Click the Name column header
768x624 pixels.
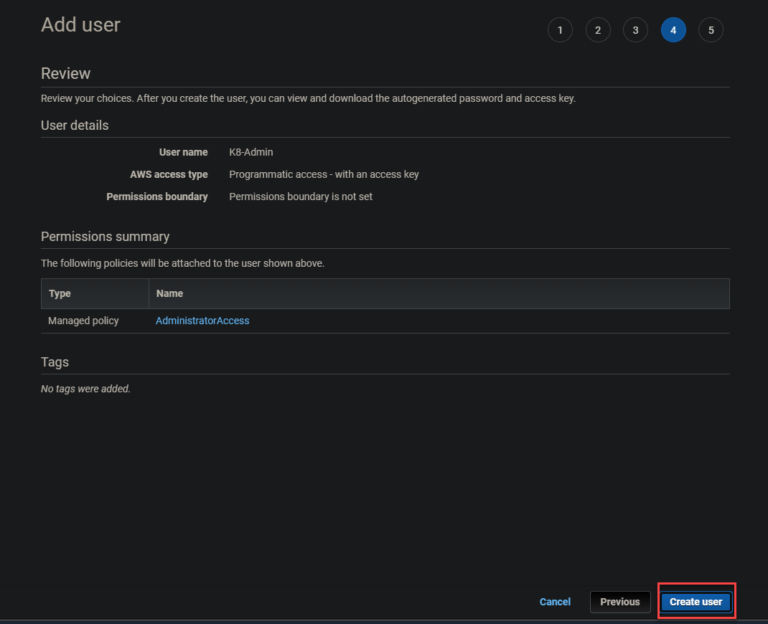coord(169,294)
